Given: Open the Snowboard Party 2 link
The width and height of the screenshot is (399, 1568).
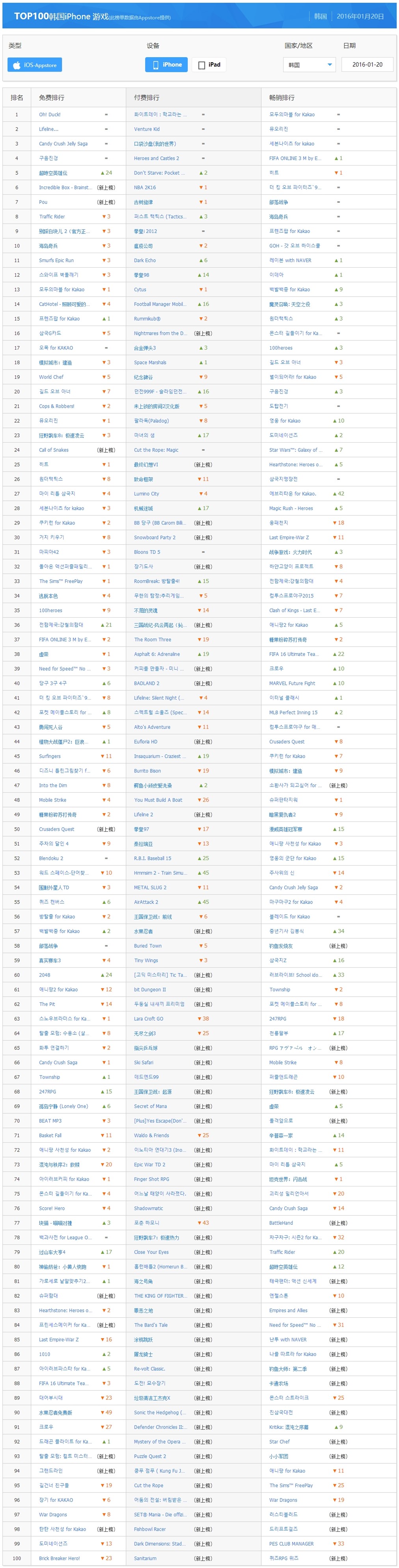Looking at the screenshot, I should point(155,538).
